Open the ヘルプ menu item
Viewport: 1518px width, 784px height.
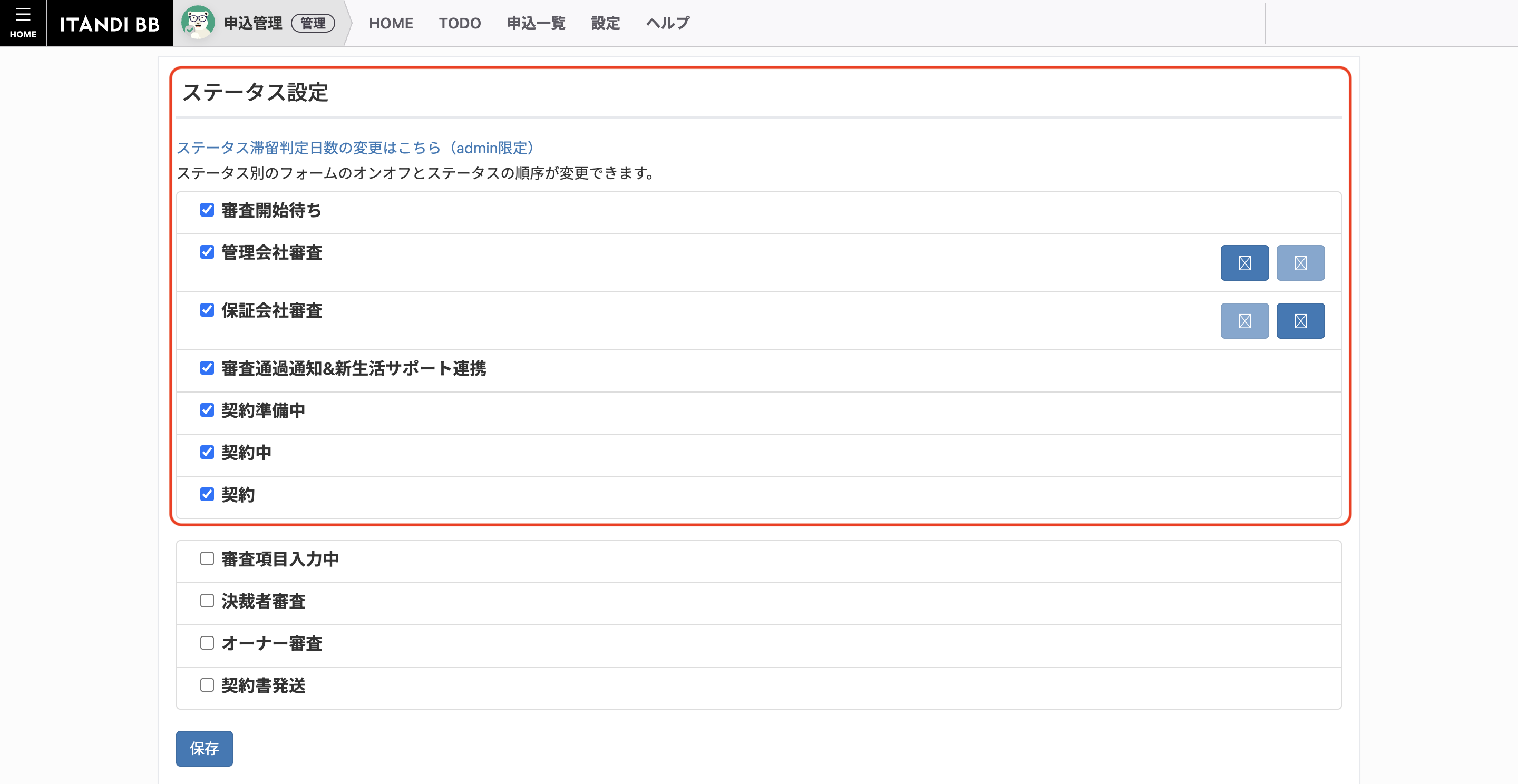click(668, 23)
